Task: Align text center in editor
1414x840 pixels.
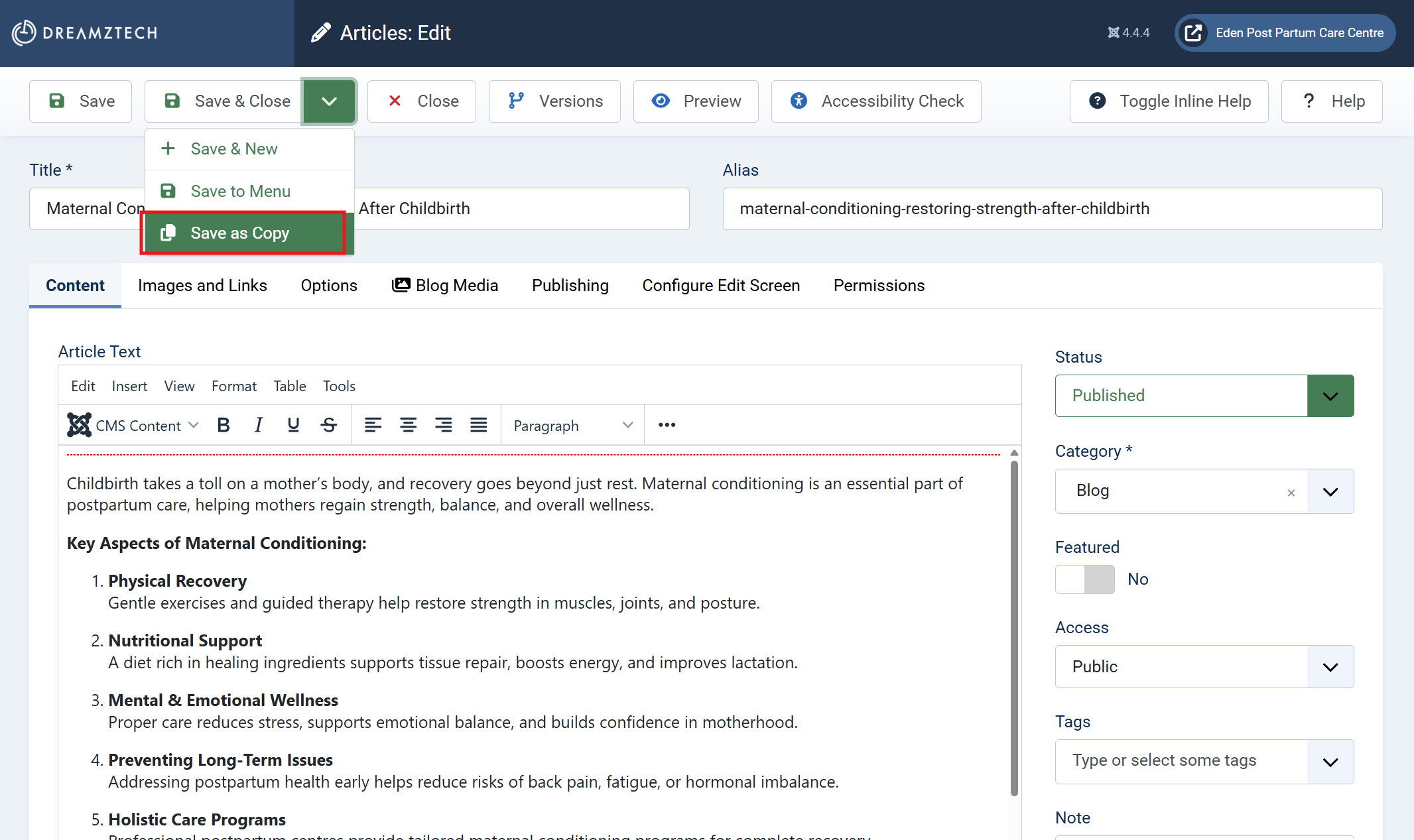Action: point(408,425)
